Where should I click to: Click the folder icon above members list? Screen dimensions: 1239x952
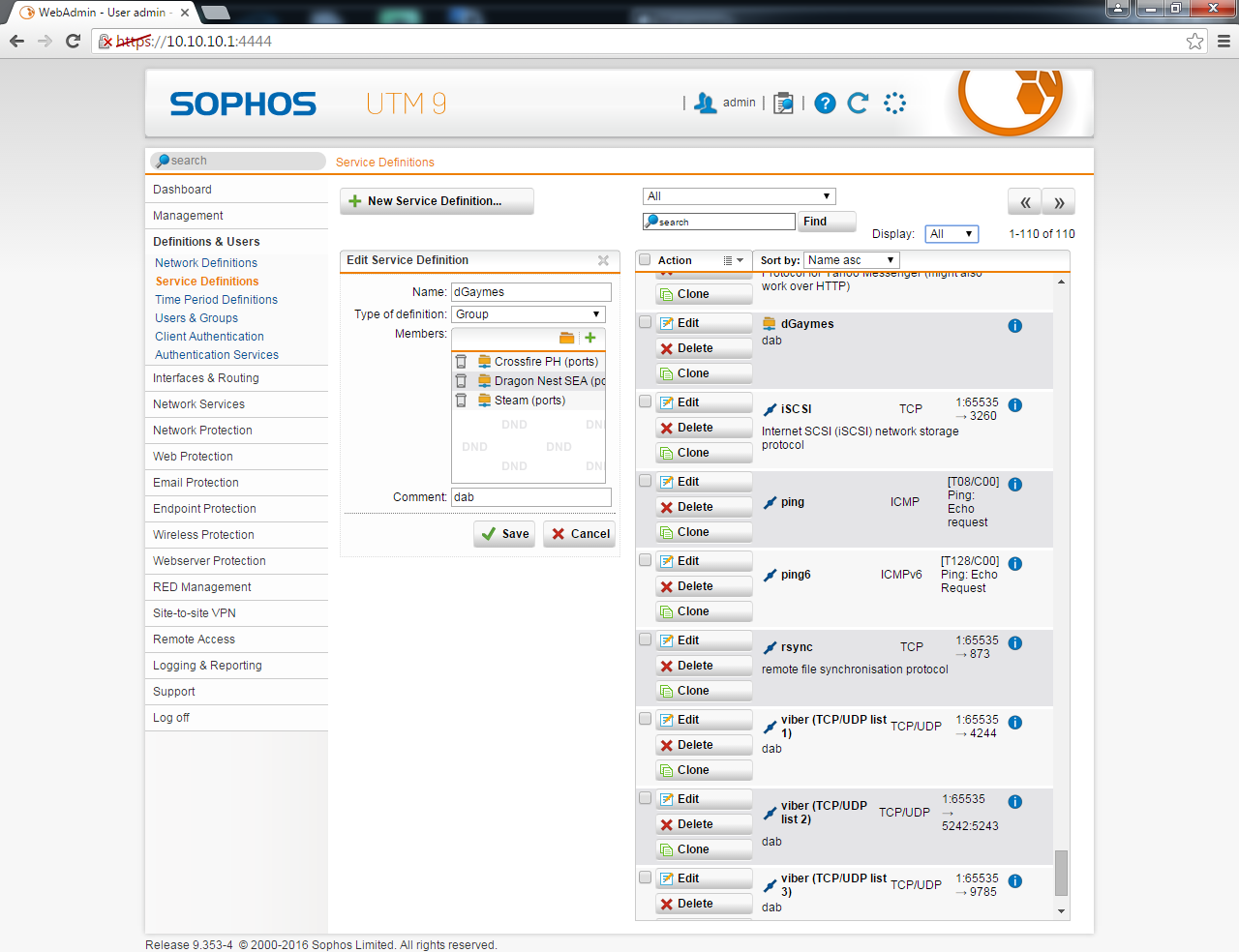(567, 338)
